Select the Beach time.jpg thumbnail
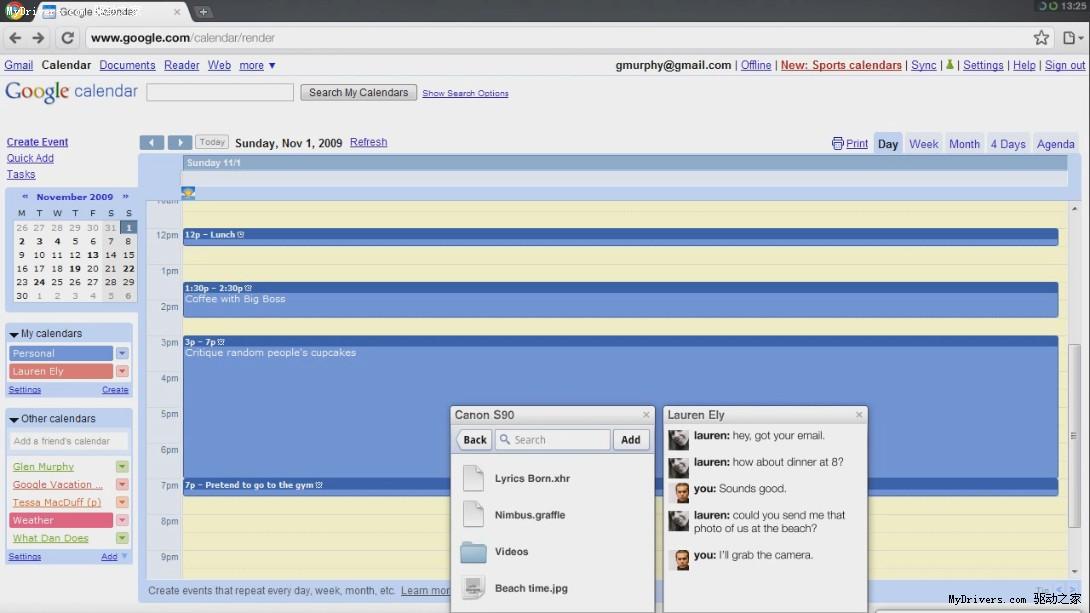 click(x=473, y=588)
